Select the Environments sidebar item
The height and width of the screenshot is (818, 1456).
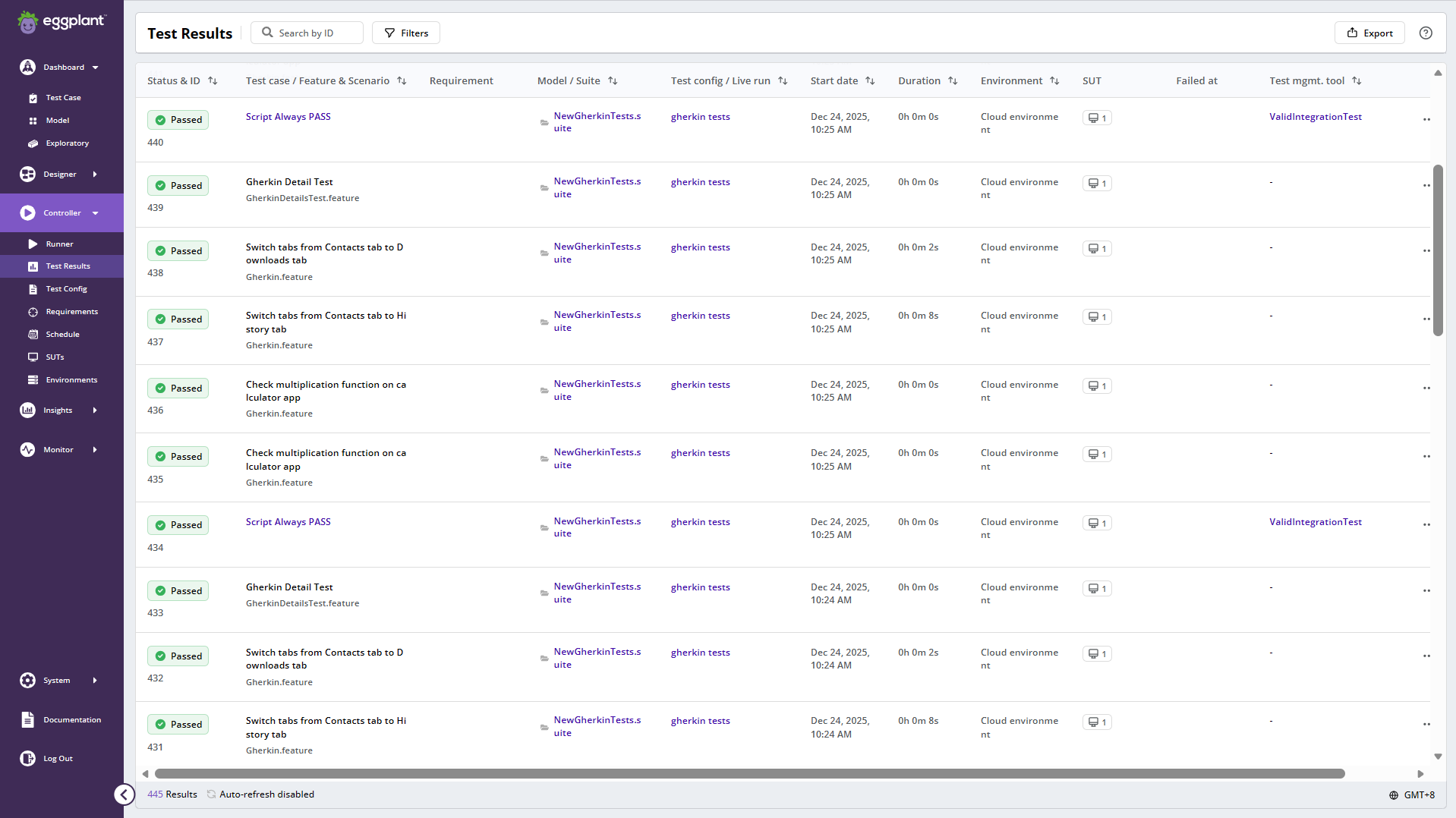tap(71, 379)
